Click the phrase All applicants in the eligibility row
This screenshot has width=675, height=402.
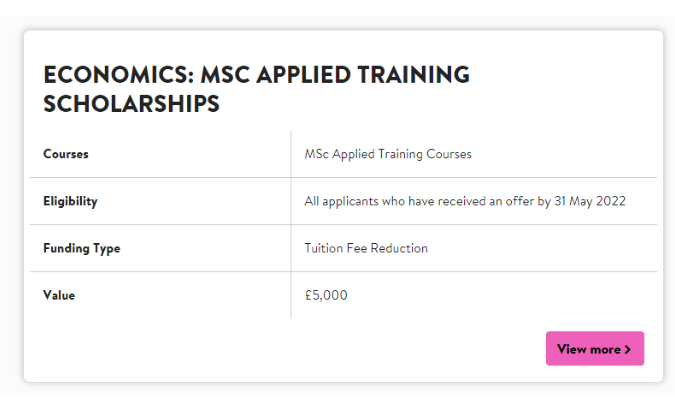pos(339,201)
